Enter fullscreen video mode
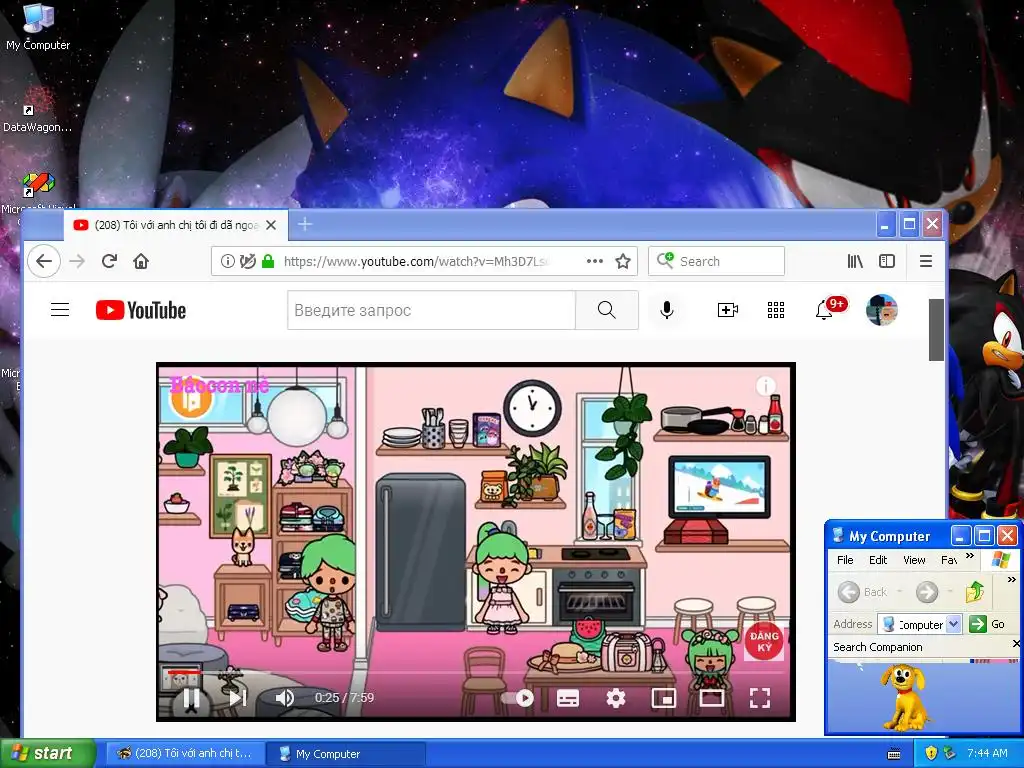This screenshot has height=768, width=1024. [x=760, y=698]
